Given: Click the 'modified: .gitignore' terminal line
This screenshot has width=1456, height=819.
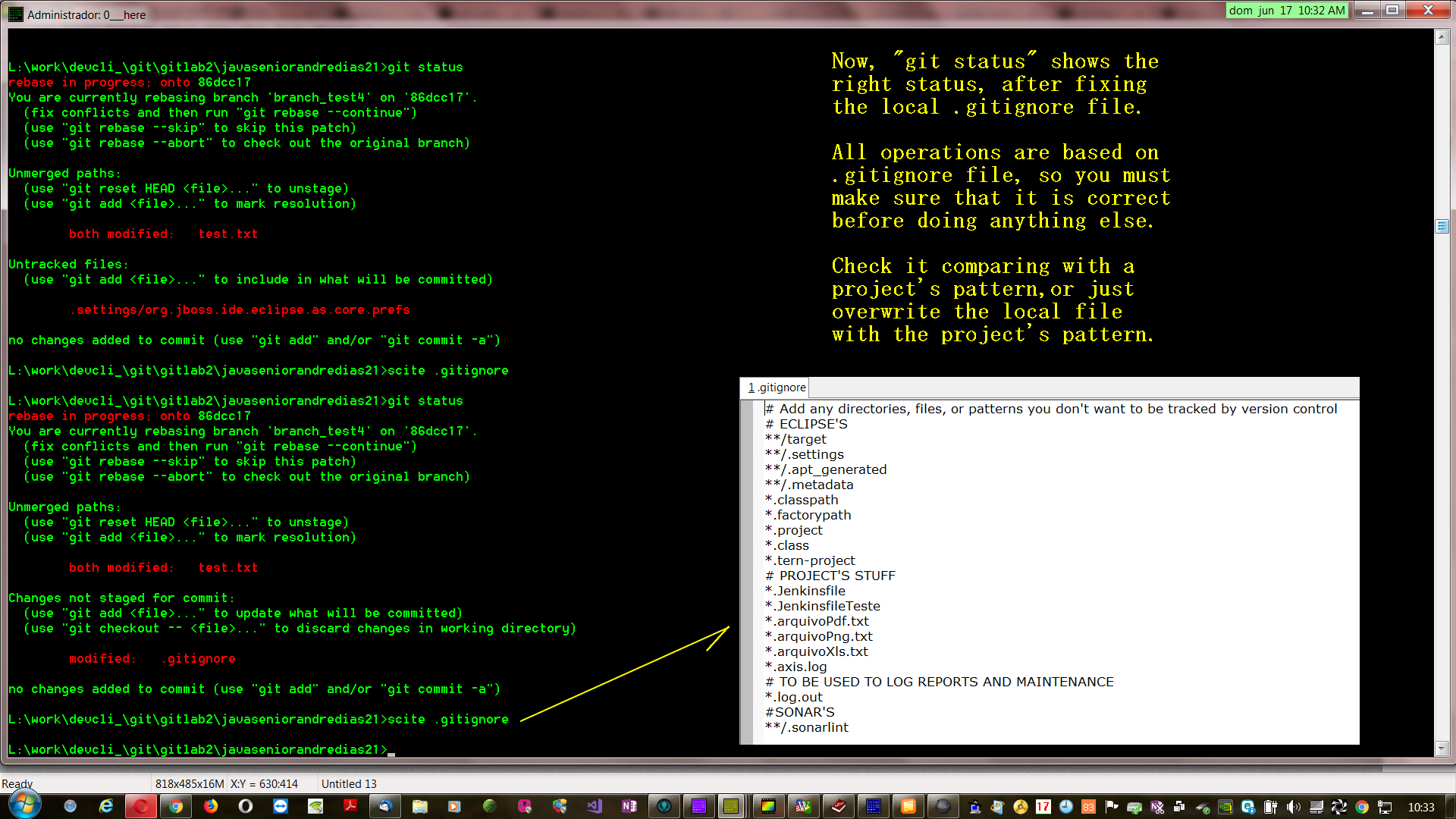Looking at the screenshot, I should [152, 658].
